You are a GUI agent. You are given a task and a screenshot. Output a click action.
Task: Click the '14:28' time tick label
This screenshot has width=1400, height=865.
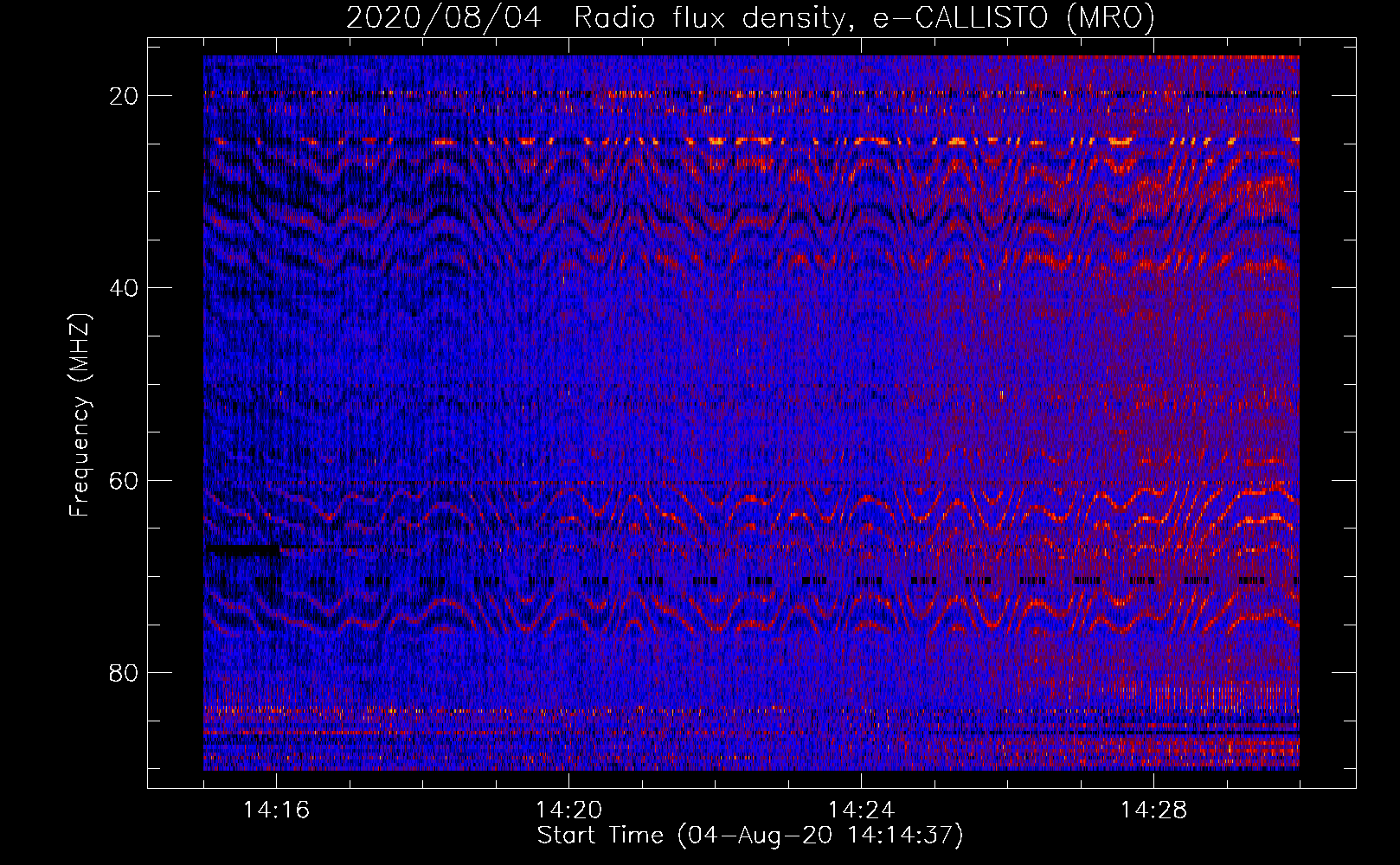tap(1153, 811)
